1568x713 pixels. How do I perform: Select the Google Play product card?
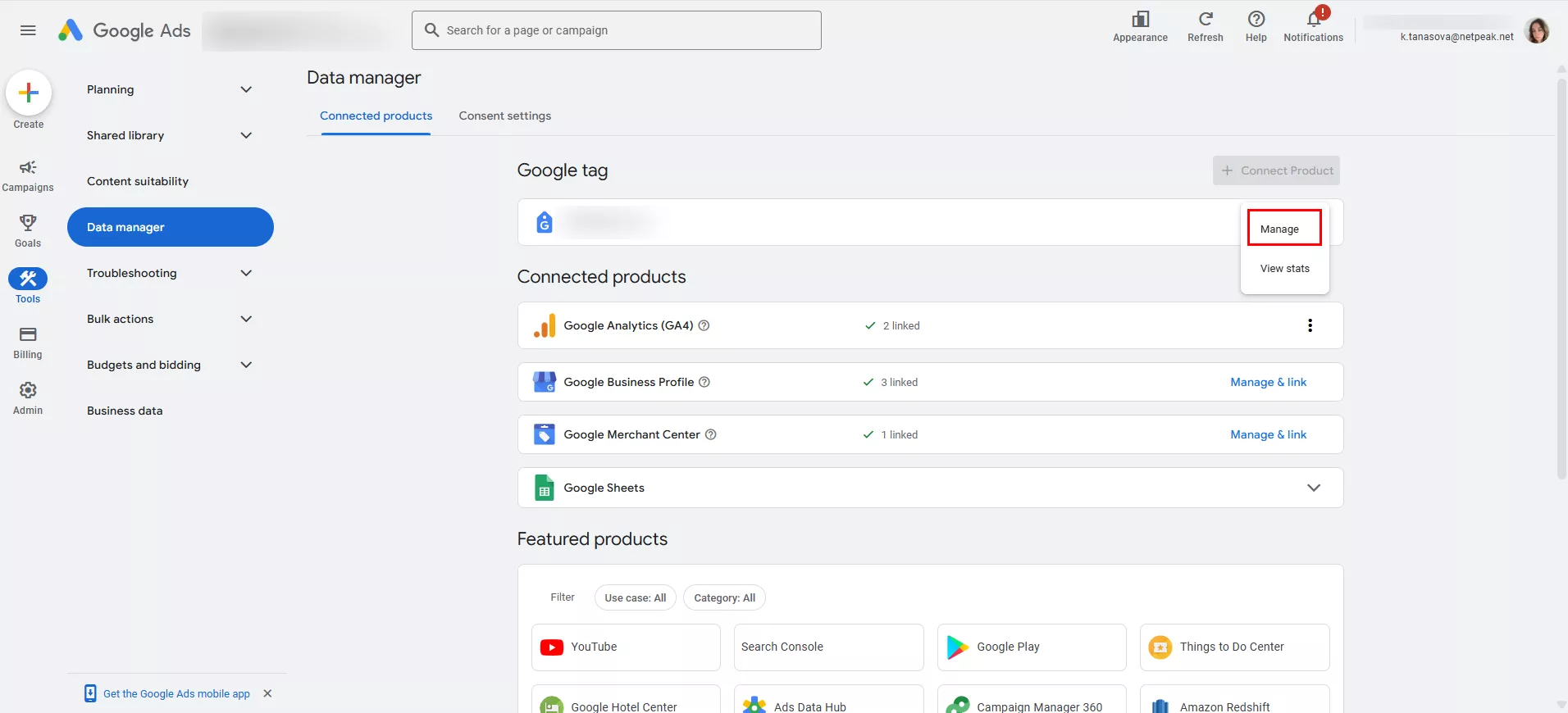coord(1032,647)
